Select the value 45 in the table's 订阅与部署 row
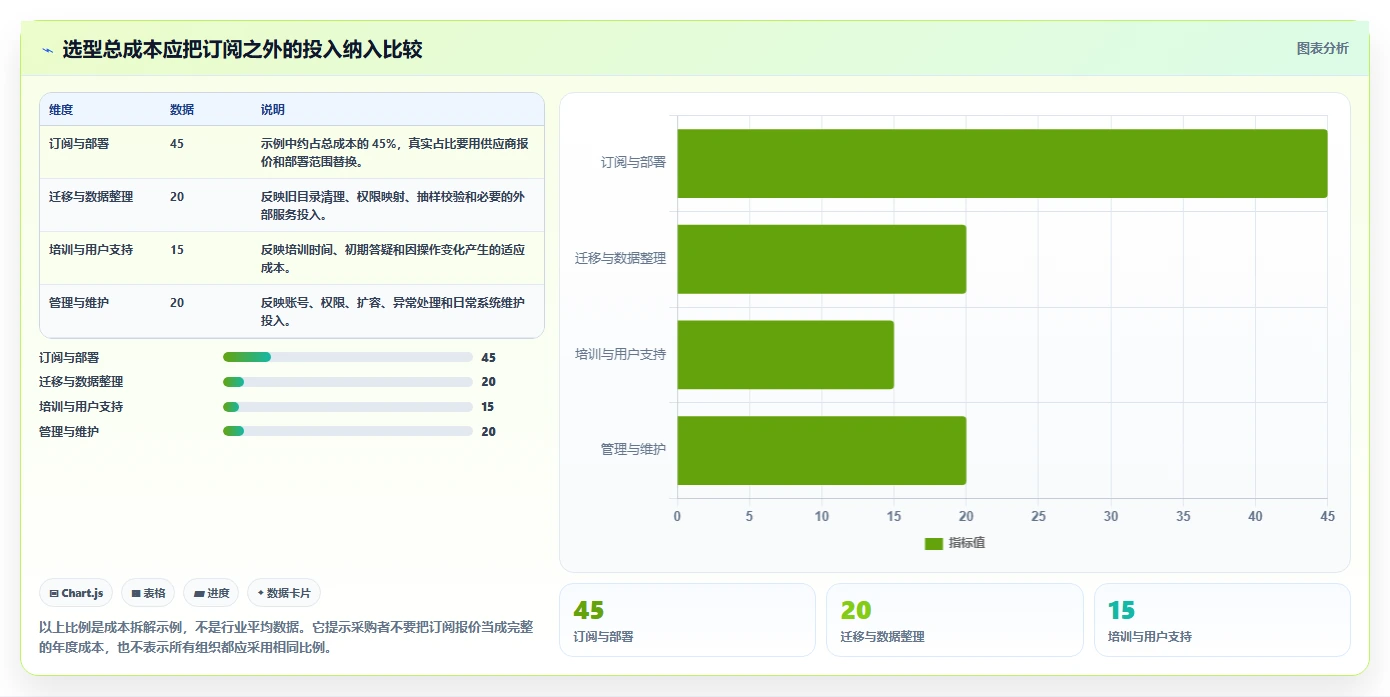This screenshot has height=697, width=1390. 177,144
